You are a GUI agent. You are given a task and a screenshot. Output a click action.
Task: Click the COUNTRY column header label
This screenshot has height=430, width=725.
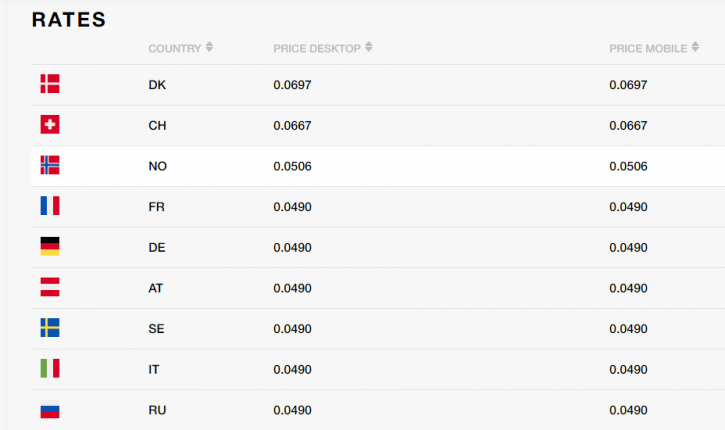point(174,49)
